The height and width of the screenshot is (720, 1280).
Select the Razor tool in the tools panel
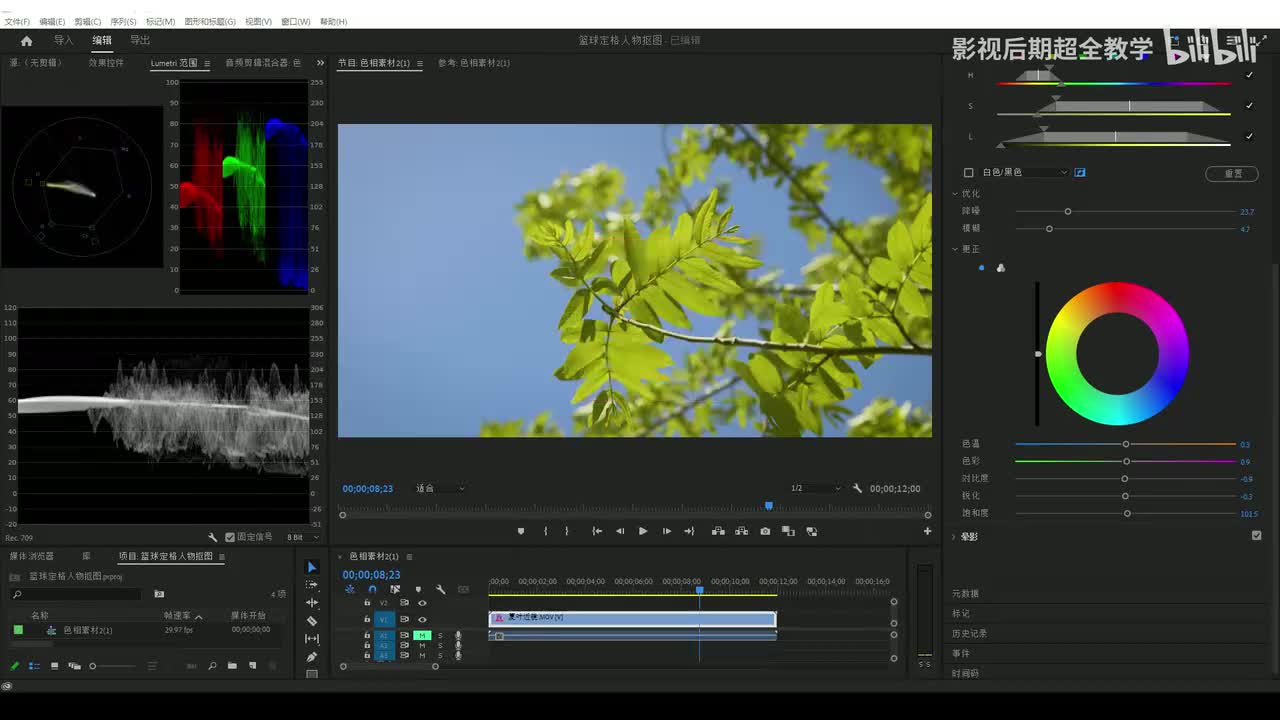click(x=312, y=621)
